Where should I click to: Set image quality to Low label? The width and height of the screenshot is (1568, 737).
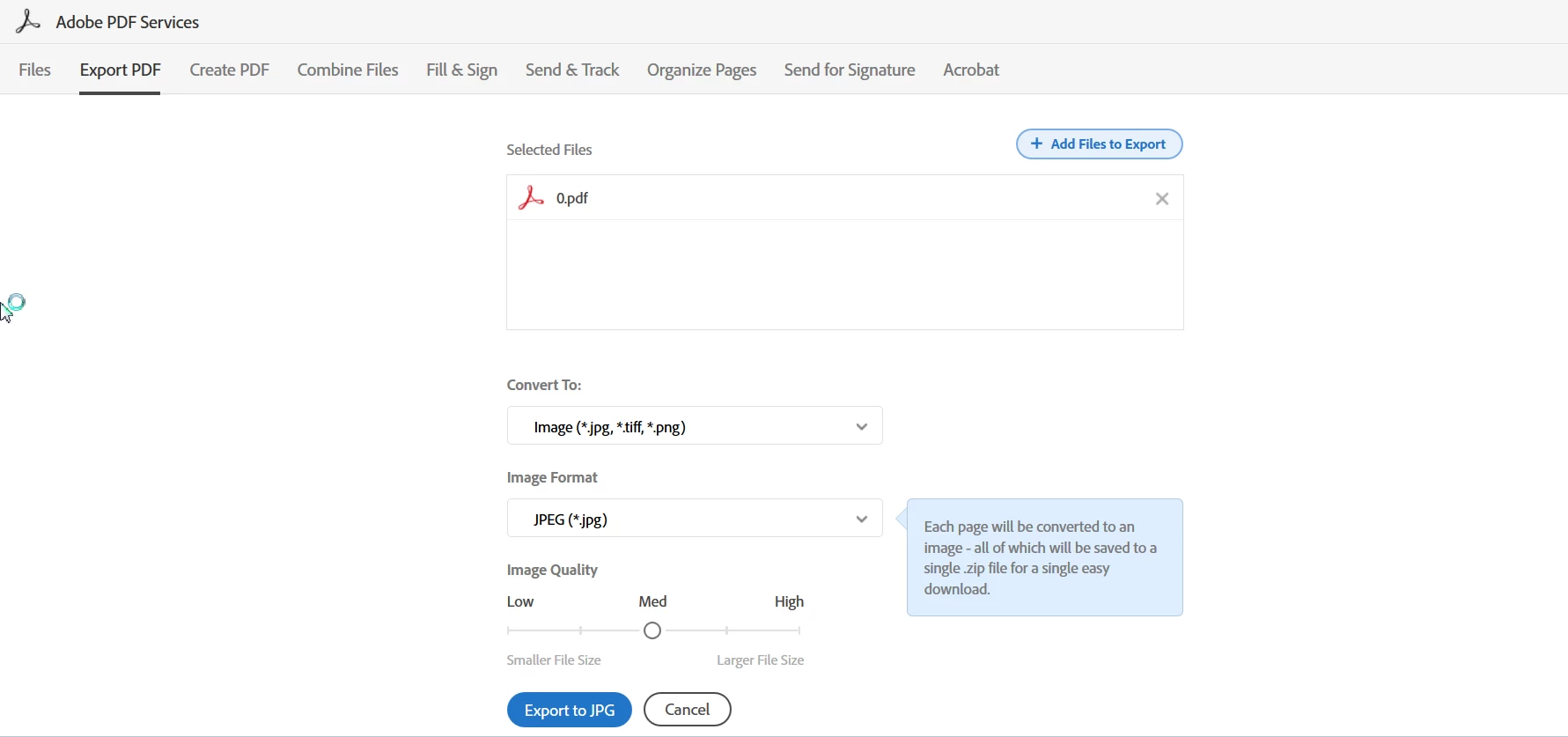pos(521,602)
